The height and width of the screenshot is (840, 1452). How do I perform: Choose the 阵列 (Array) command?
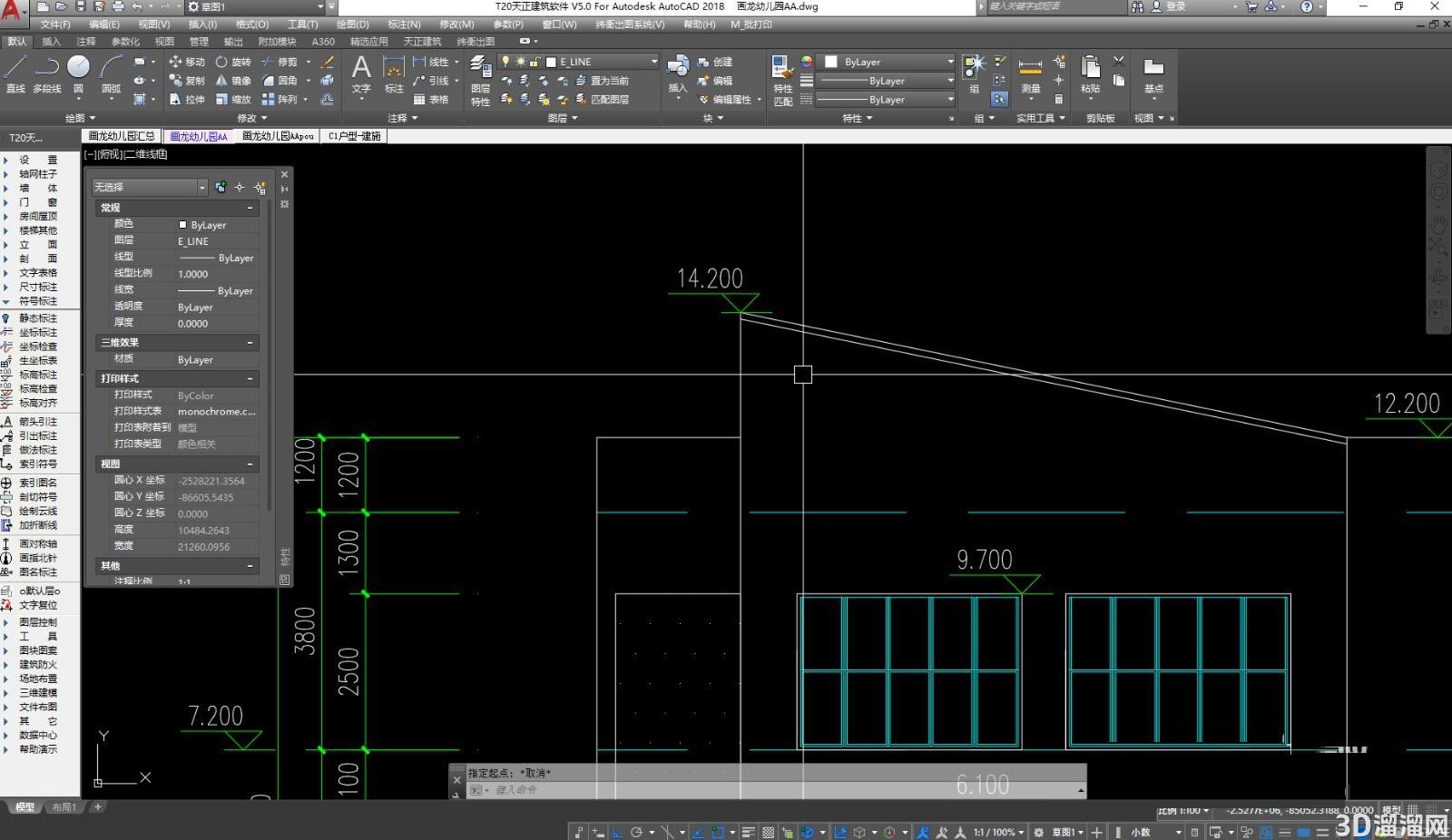point(280,100)
